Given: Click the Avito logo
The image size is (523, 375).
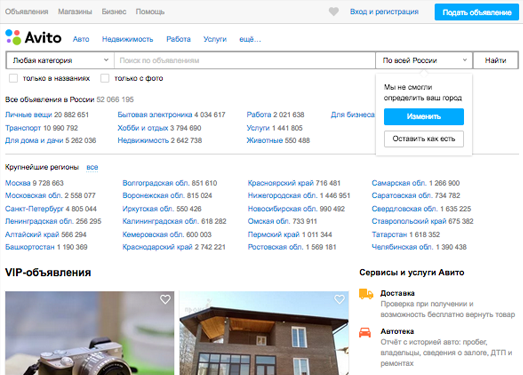Looking at the screenshot, I should tap(33, 37).
